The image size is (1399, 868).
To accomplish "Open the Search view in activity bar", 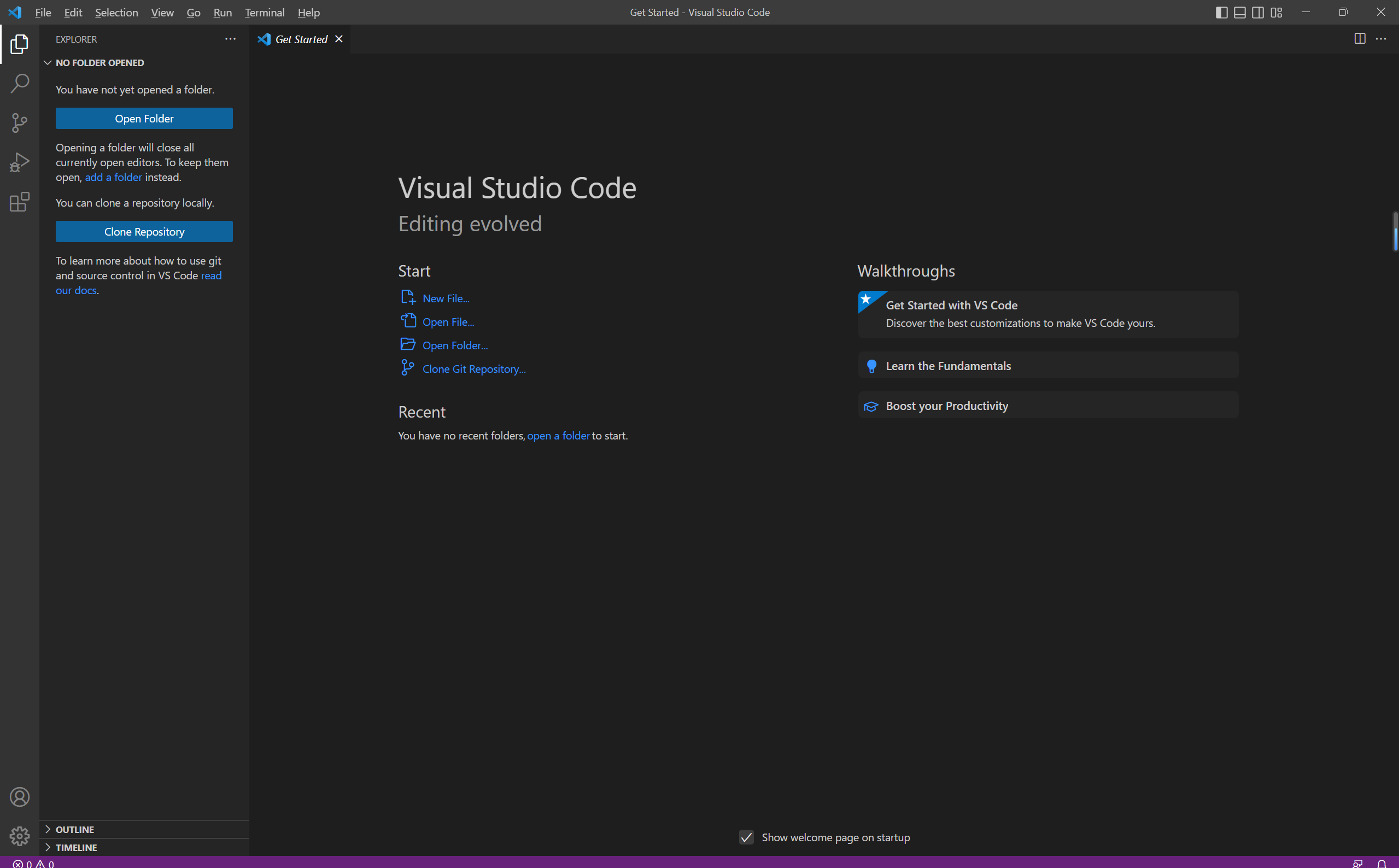I will pyautogui.click(x=20, y=84).
